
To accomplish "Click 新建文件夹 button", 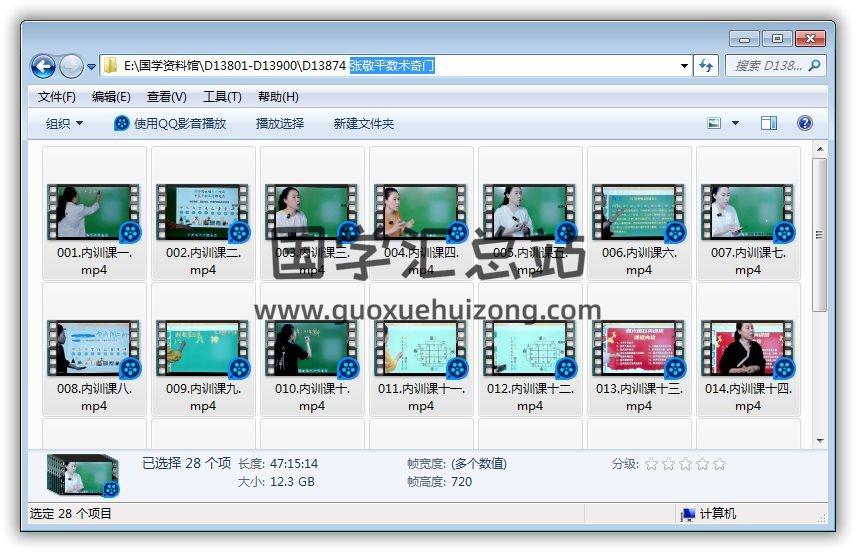I will [364, 123].
